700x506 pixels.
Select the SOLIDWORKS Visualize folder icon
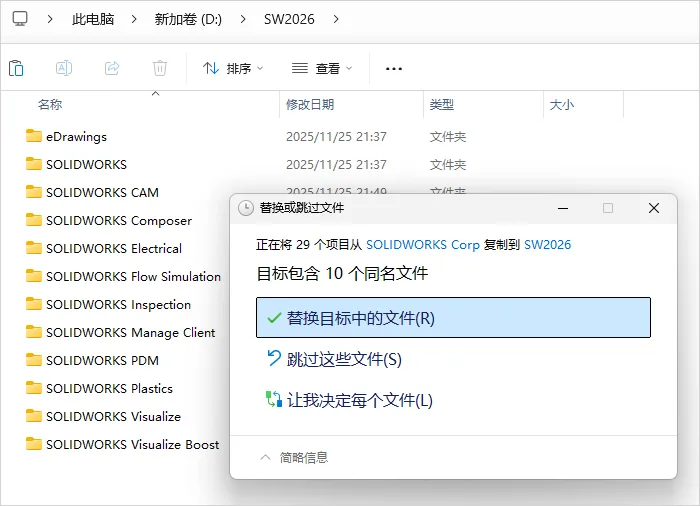click(34, 416)
